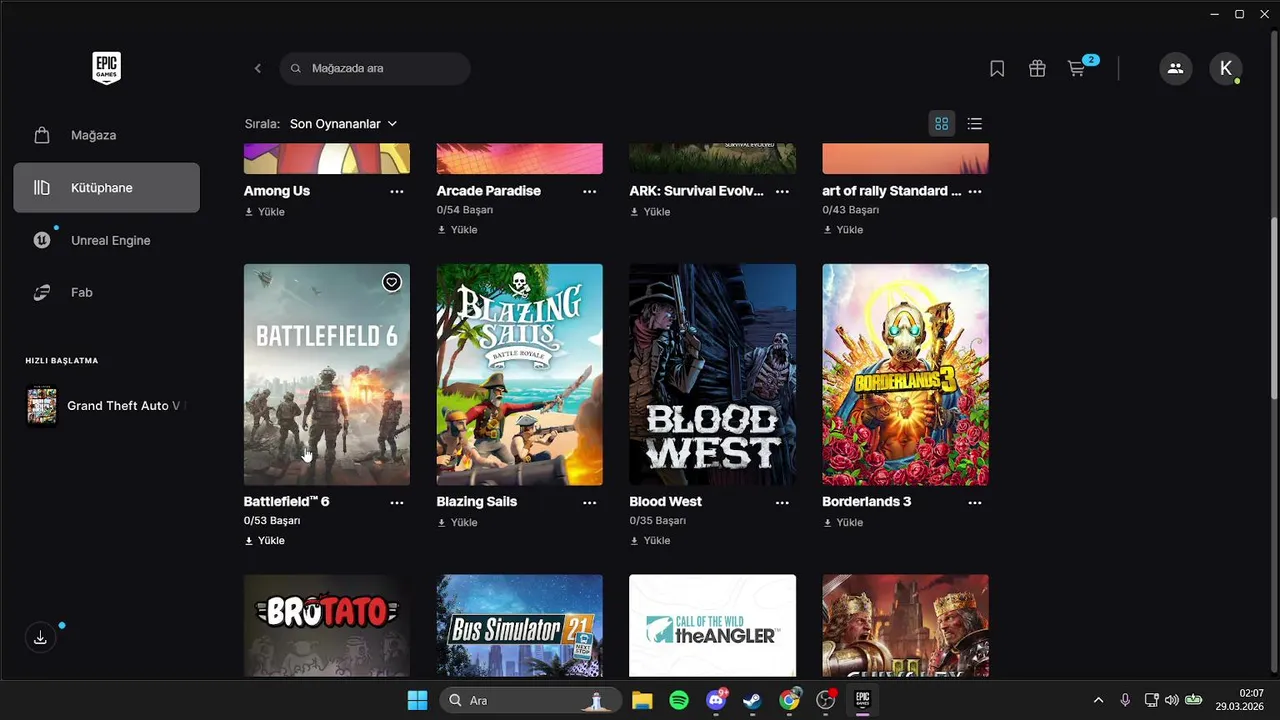The height and width of the screenshot is (720, 1280).
Task: Open the volume tray icon
Action: [x=1172, y=700]
